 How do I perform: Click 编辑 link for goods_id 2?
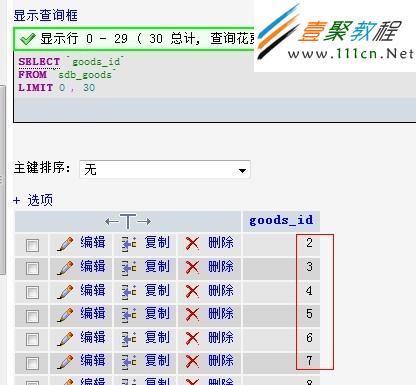coord(93,242)
